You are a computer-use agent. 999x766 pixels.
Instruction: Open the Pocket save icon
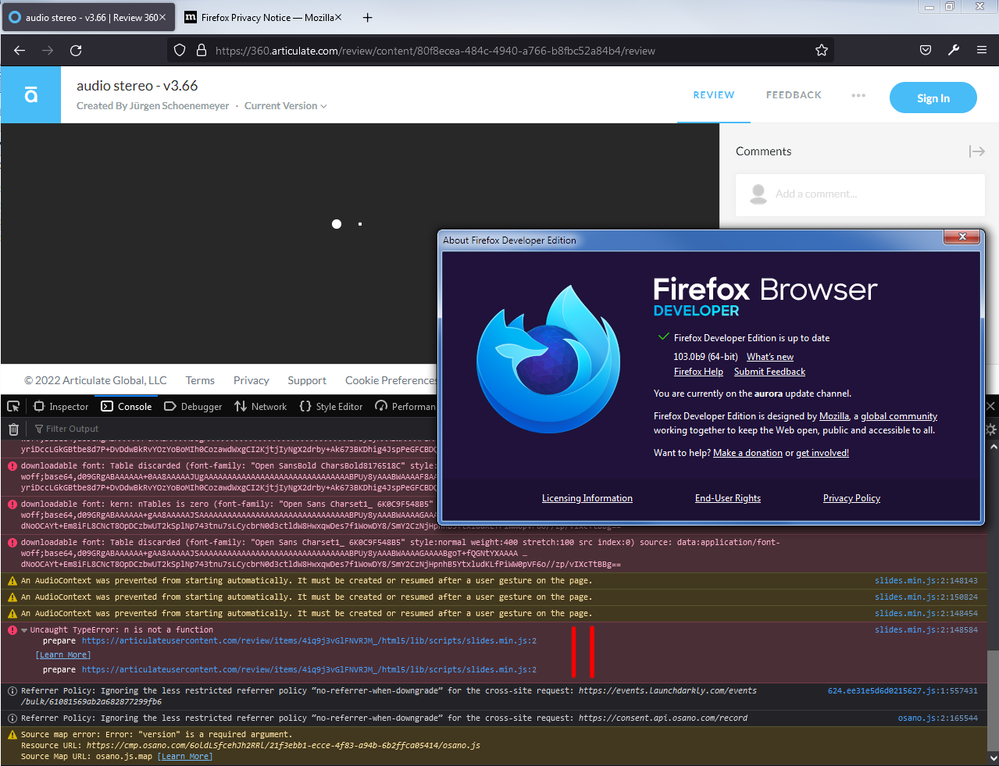[926, 50]
